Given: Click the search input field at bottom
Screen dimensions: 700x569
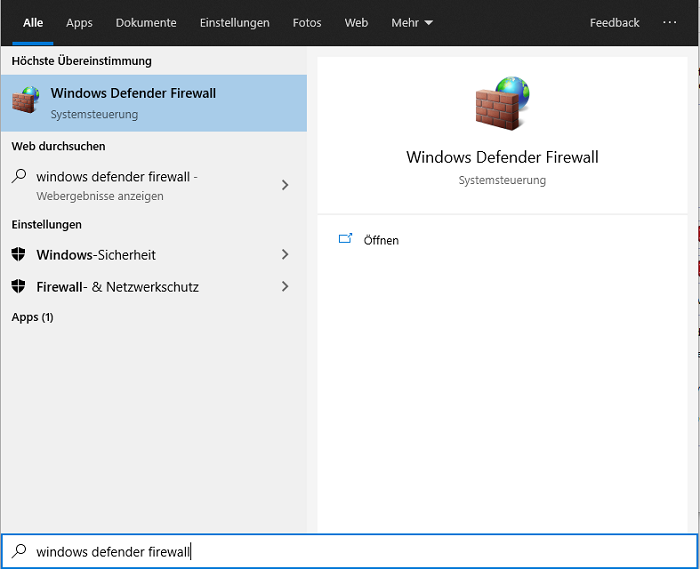Looking at the screenshot, I should click(x=350, y=551).
